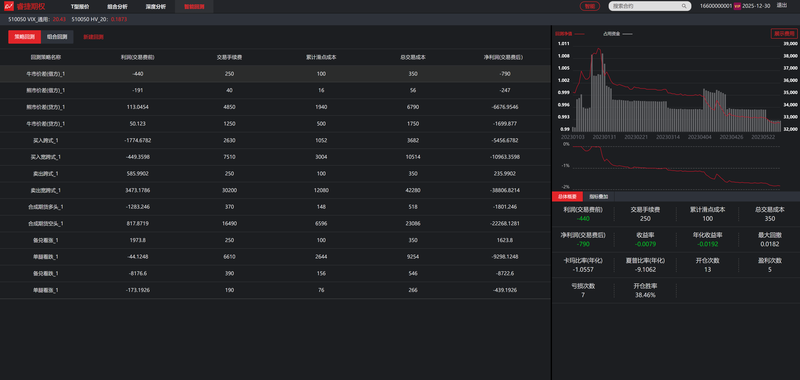This screenshot has height=380, width=800.
Task: Select row 合成期货空头_1
Action: (x=276, y=223)
